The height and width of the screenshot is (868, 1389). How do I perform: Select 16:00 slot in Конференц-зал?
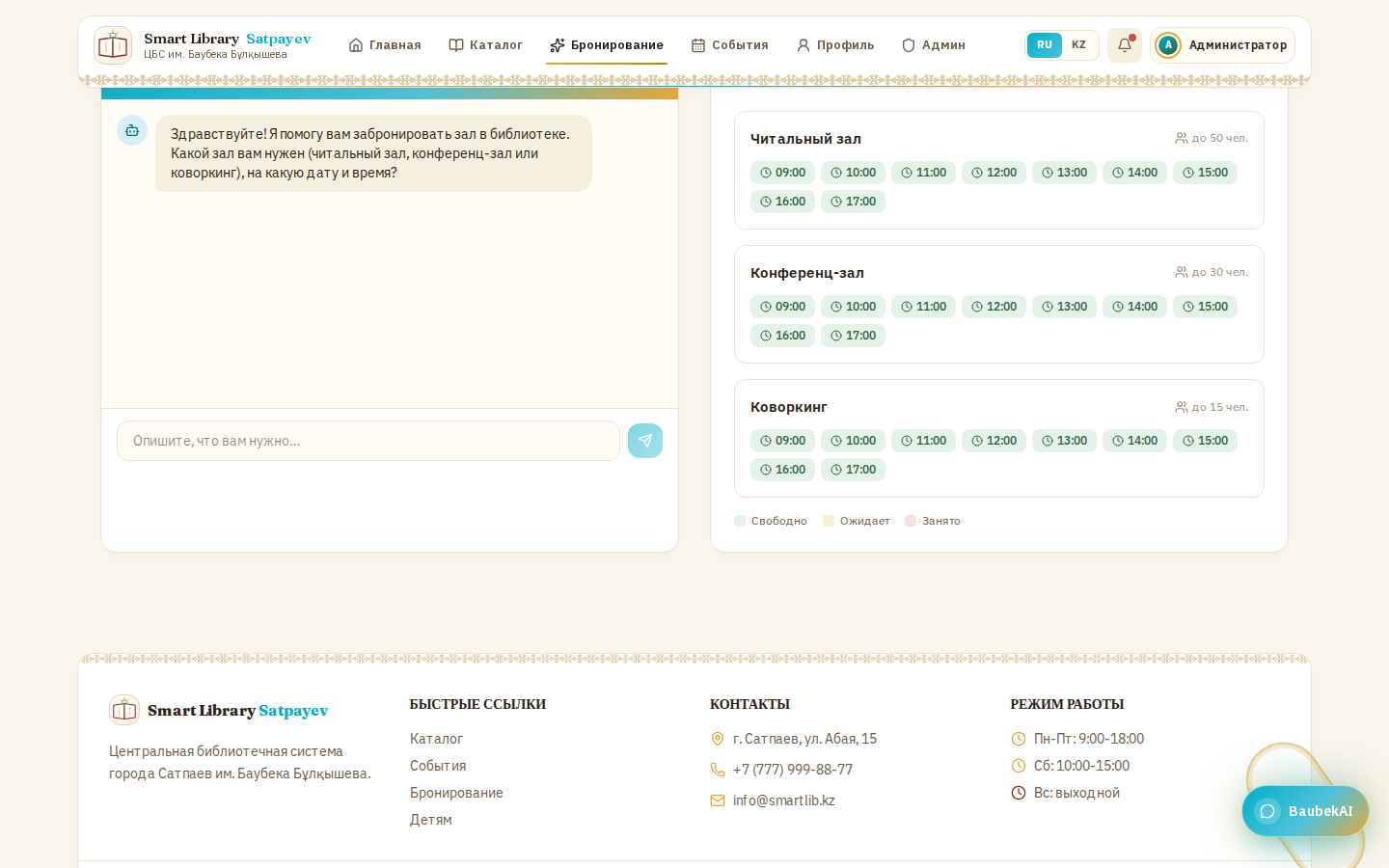coord(782,336)
